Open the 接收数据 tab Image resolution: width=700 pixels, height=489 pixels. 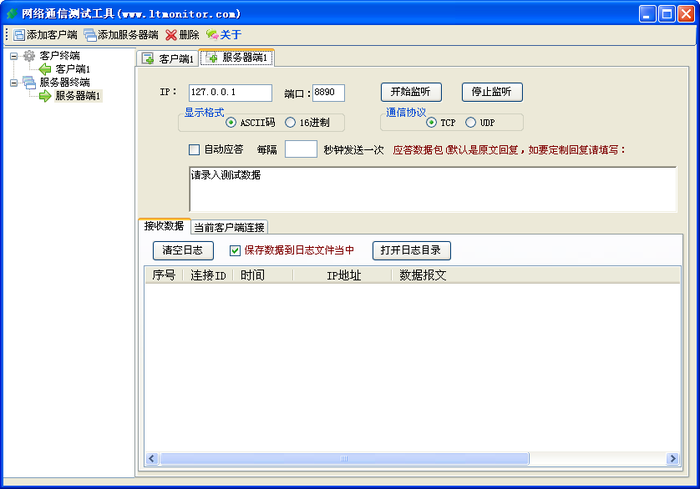pyautogui.click(x=164, y=226)
